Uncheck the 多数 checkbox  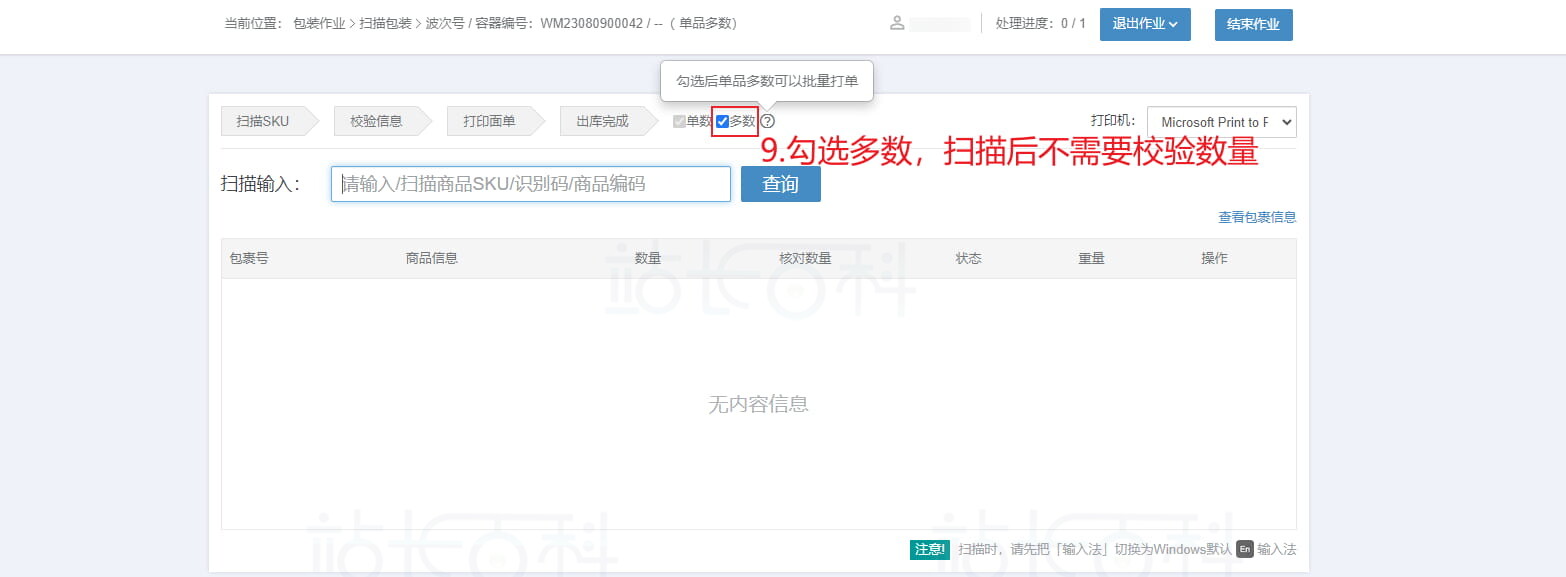[x=722, y=122]
